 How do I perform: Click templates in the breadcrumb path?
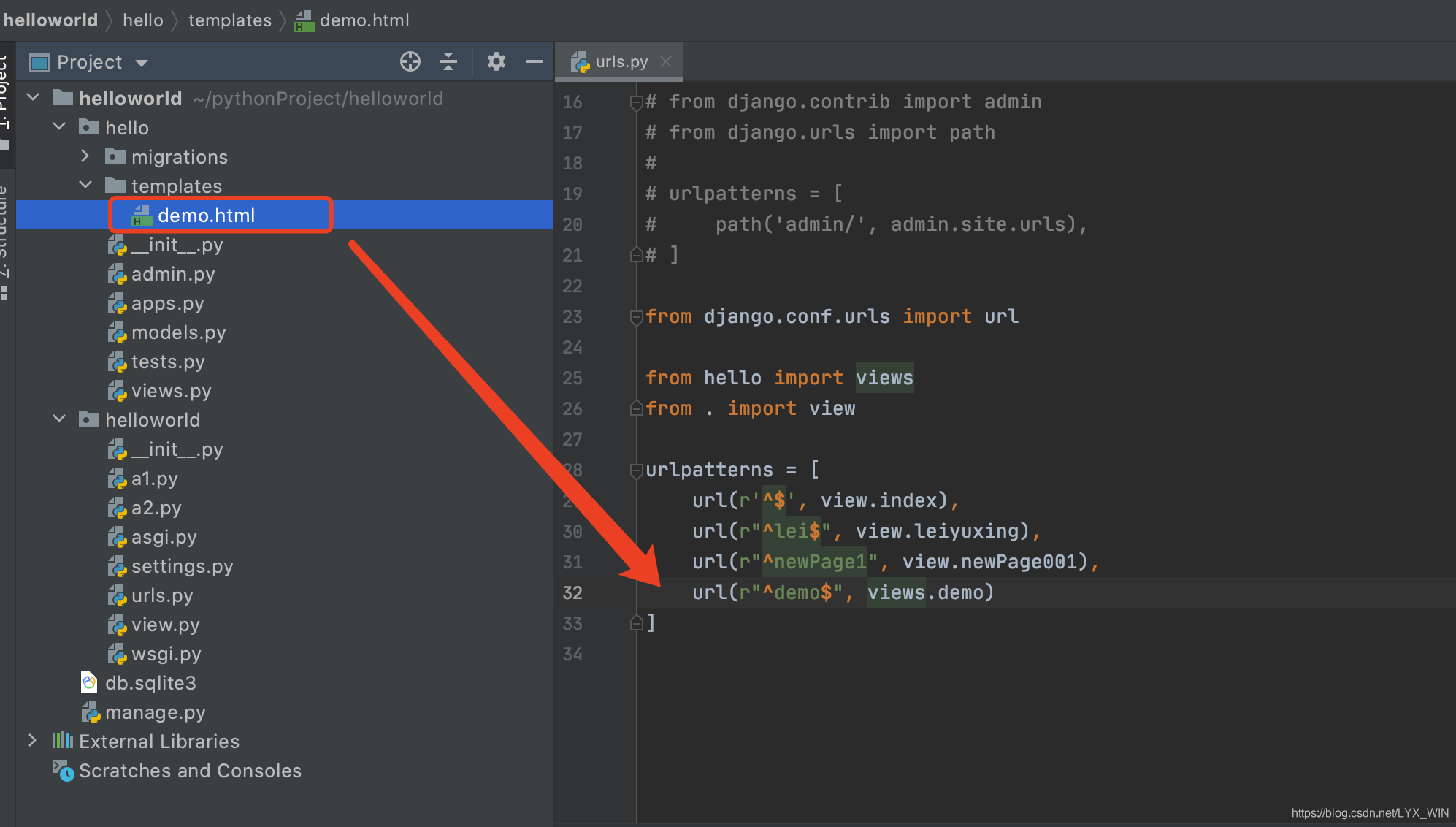point(229,20)
